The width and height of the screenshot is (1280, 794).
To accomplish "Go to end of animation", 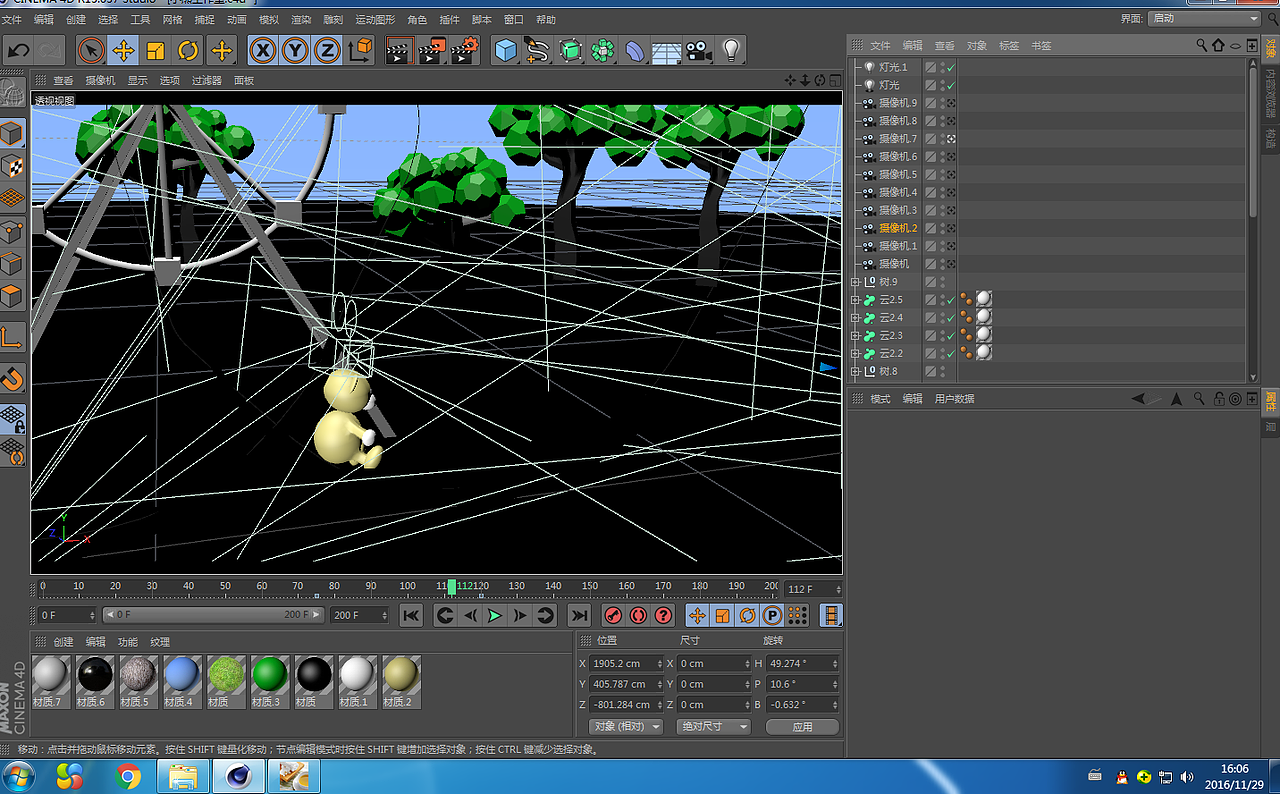I will click(579, 616).
